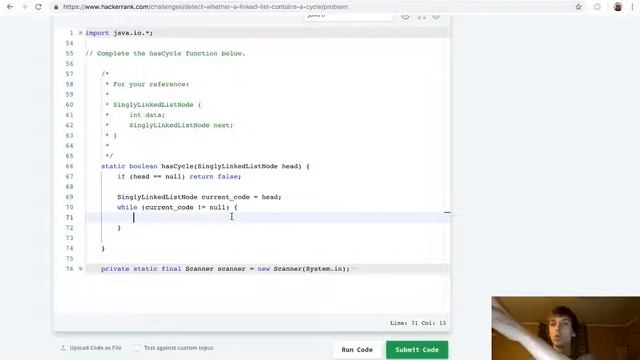The width and height of the screenshot is (640, 360).
Task: Click the 'current_code = head;' line
Action: (x=199, y=197)
